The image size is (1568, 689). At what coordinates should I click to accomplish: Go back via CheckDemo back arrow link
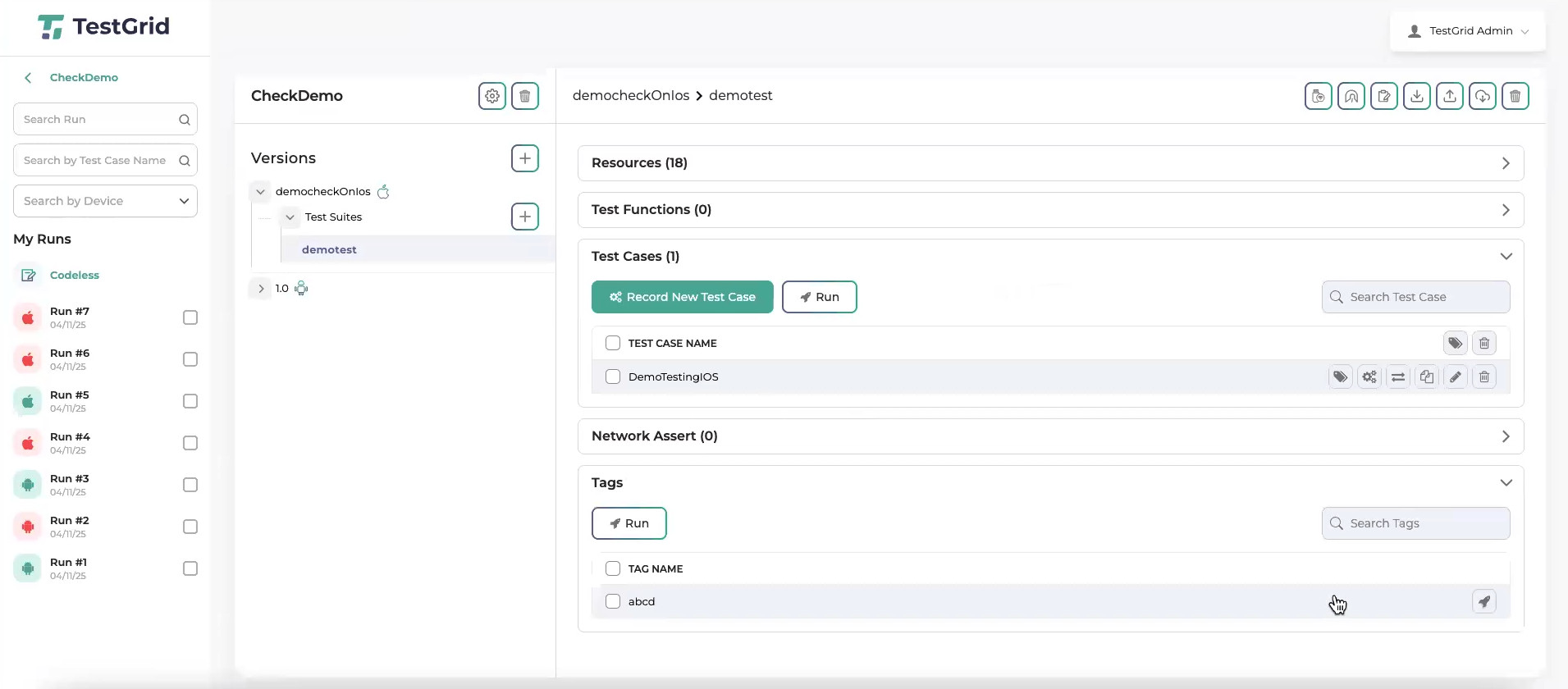(x=71, y=78)
